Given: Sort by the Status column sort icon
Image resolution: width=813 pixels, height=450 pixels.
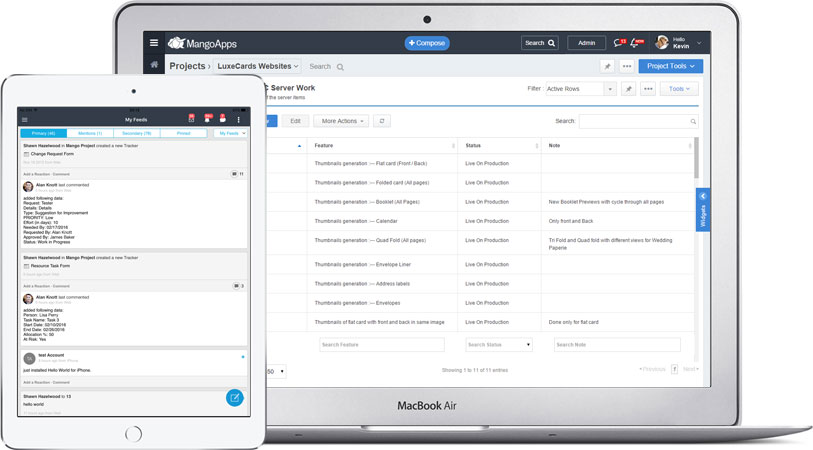Looking at the screenshot, I should (x=537, y=146).
